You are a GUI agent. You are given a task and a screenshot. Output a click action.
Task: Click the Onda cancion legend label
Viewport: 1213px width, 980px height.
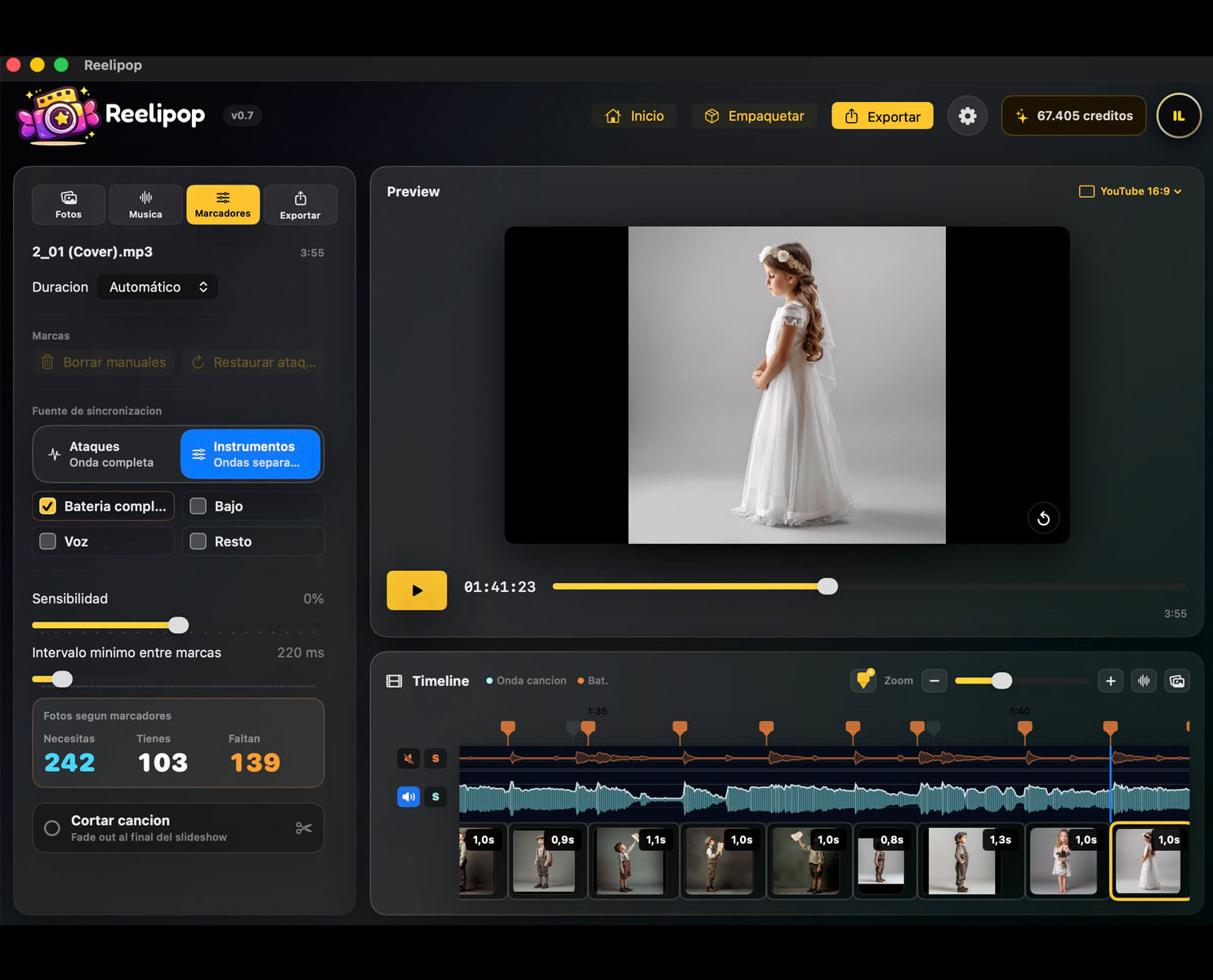pos(532,680)
